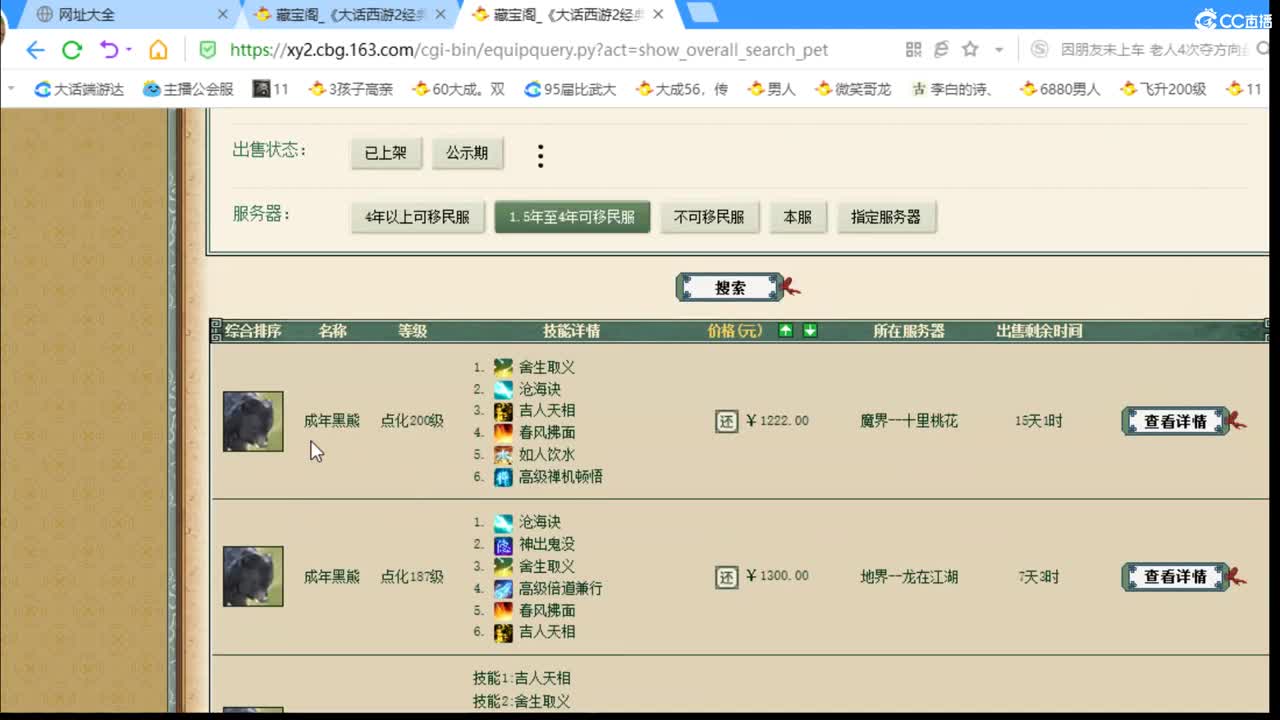Viewport: 1280px width, 720px height.
Task: Click 舍生取义 skill icon in first listing
Action: pyautogui.click(x=503, y=368)
